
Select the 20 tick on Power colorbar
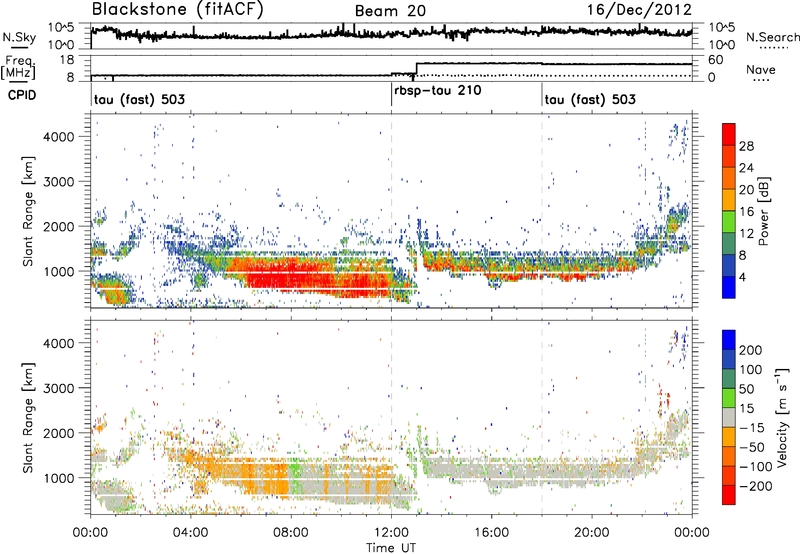click(x=746, y=190)
